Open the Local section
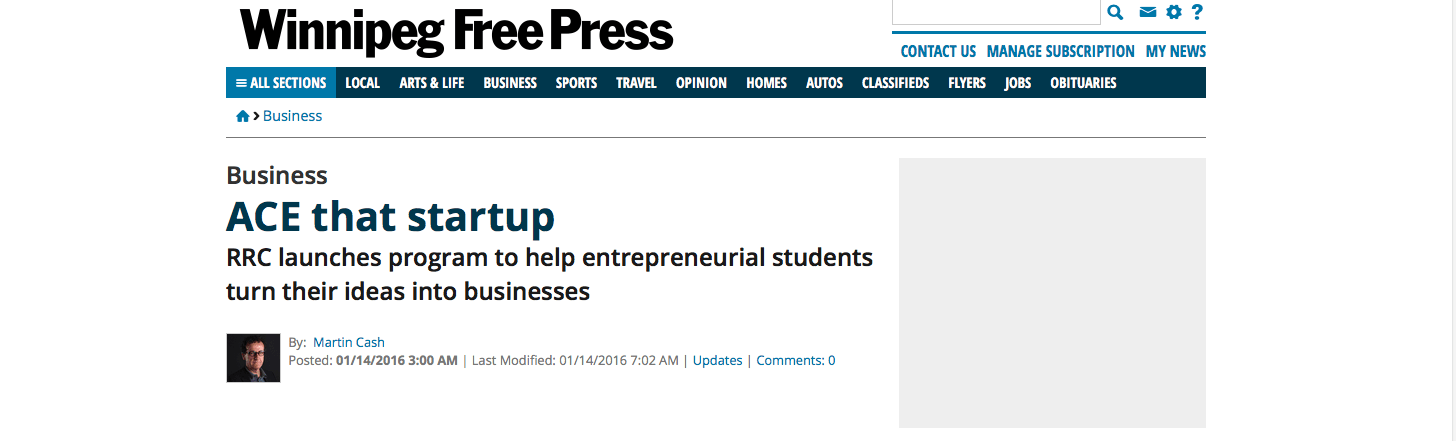Image resolution: width=1456 pixels, height=441 pixels. (362, 83)
